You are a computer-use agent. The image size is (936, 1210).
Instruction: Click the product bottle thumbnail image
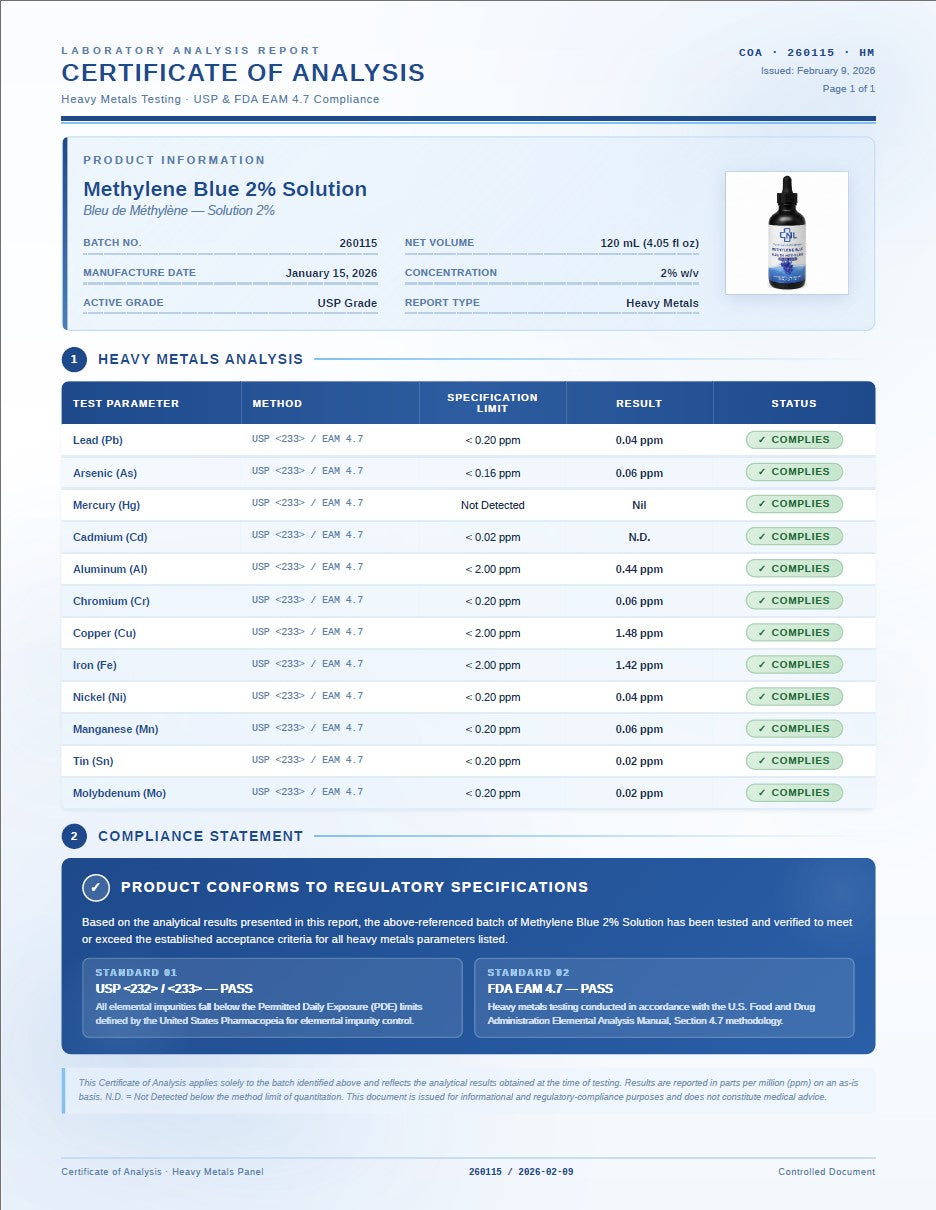pos(787,233)
